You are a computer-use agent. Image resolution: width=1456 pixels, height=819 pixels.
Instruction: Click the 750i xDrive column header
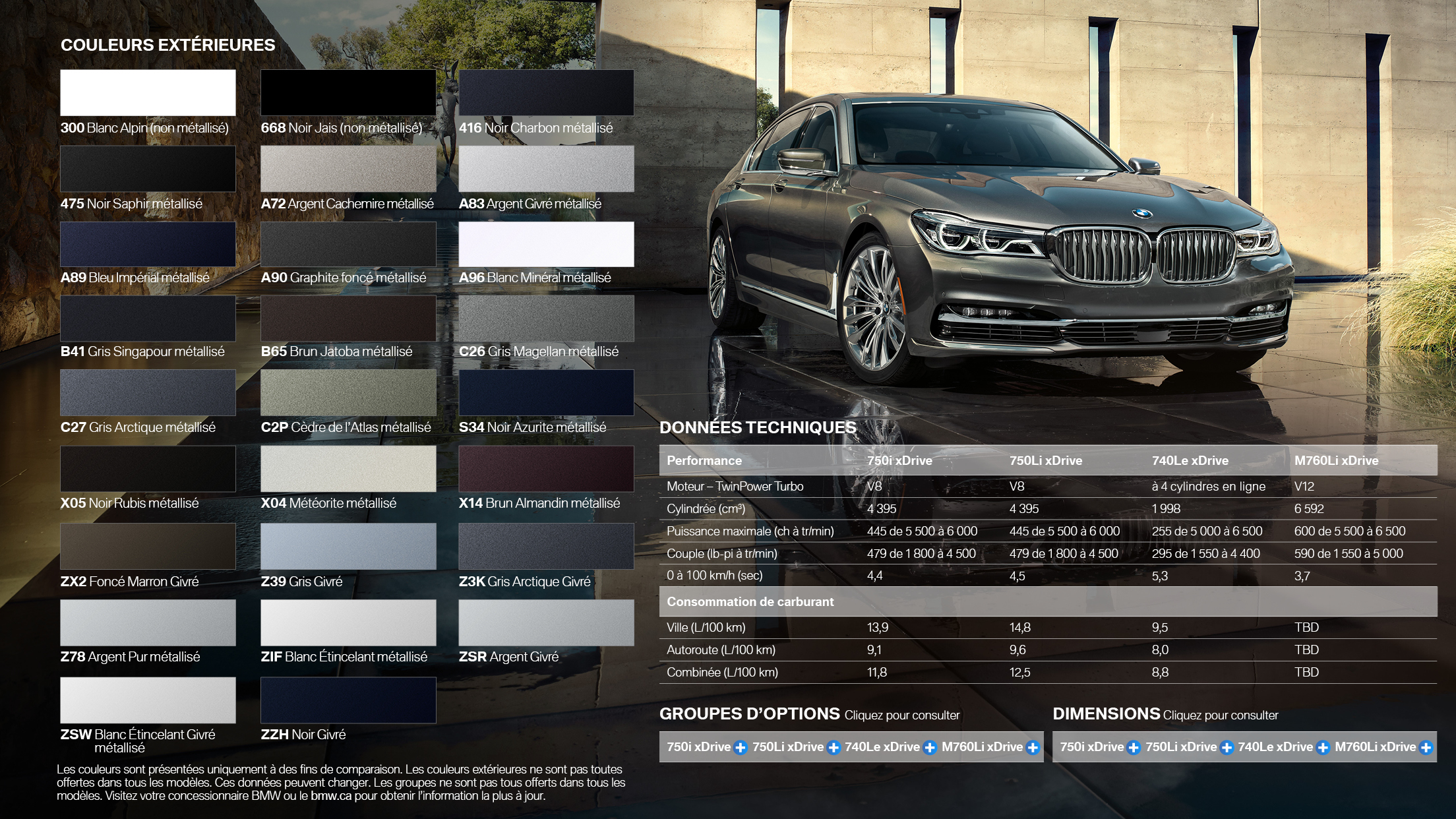(x=899, y=460)
